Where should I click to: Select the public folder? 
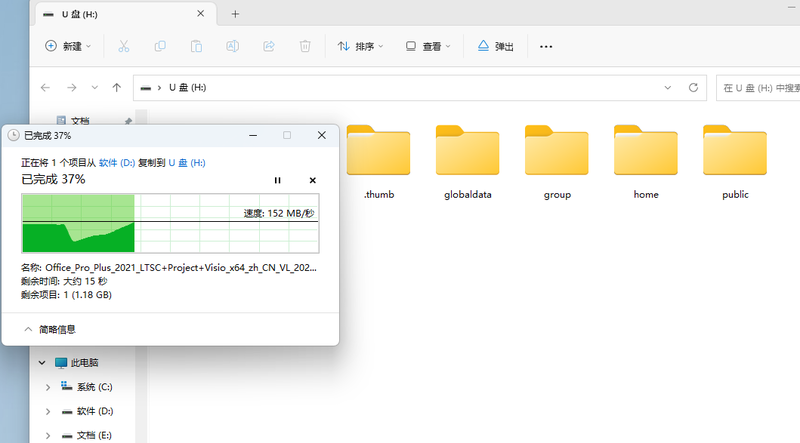pyautogui.click(x=735, y=162)
